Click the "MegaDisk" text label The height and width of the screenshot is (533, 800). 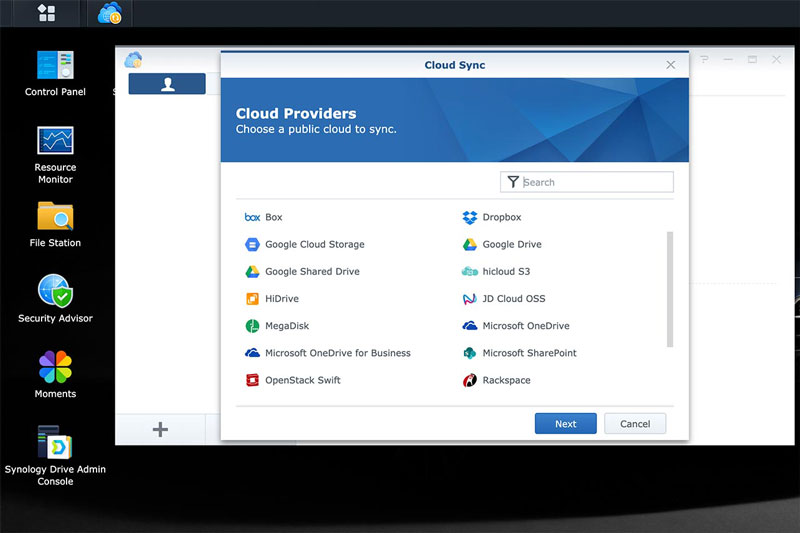click(x=287, y=325)
